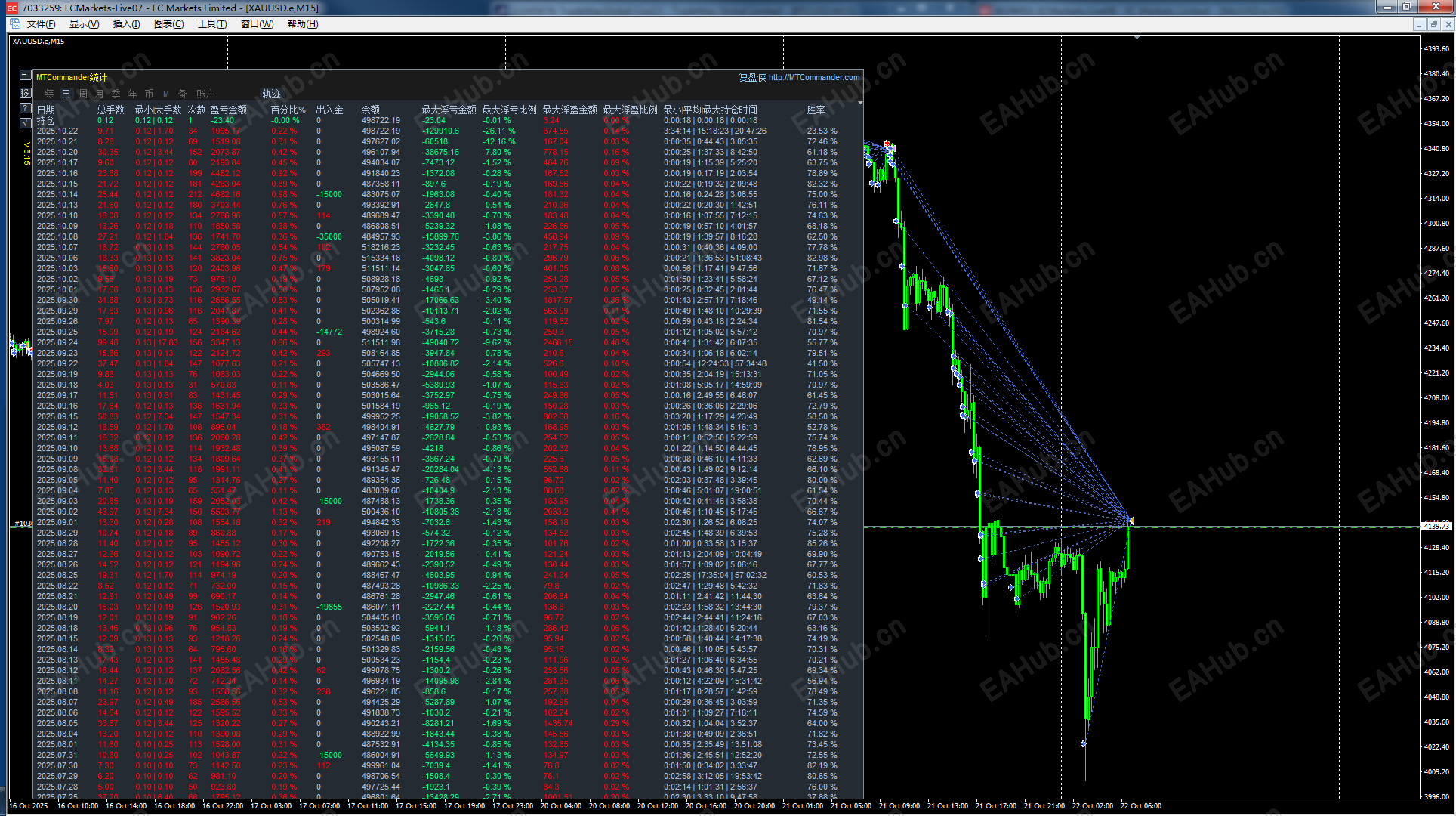Screen dimensions: 1456x816
Task: Click the chart document icon in menu bar
Action: click(15, 24)
